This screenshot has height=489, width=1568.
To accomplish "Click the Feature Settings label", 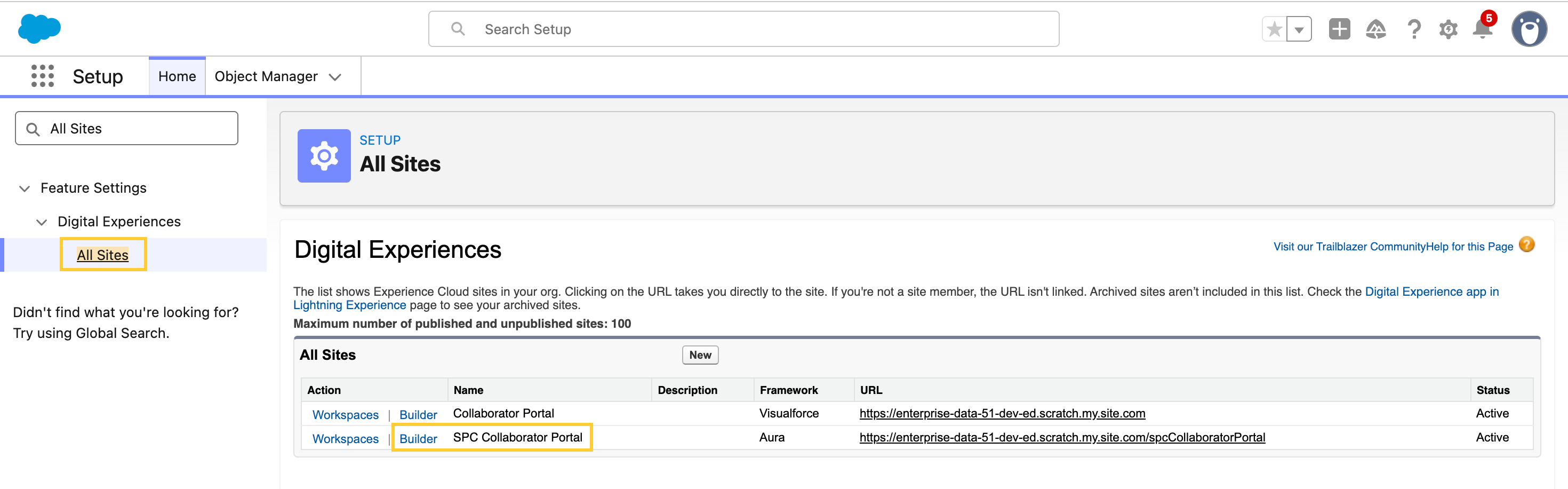I will (x=94, y=188).
